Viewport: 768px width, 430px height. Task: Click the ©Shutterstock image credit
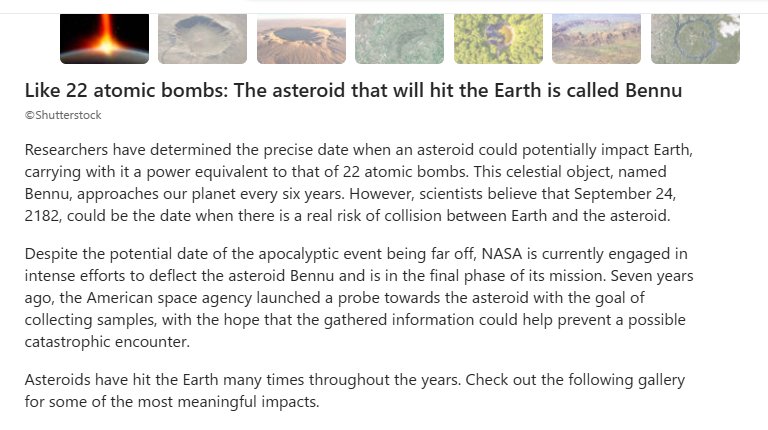pyautogui.click(x=63, y=116)
